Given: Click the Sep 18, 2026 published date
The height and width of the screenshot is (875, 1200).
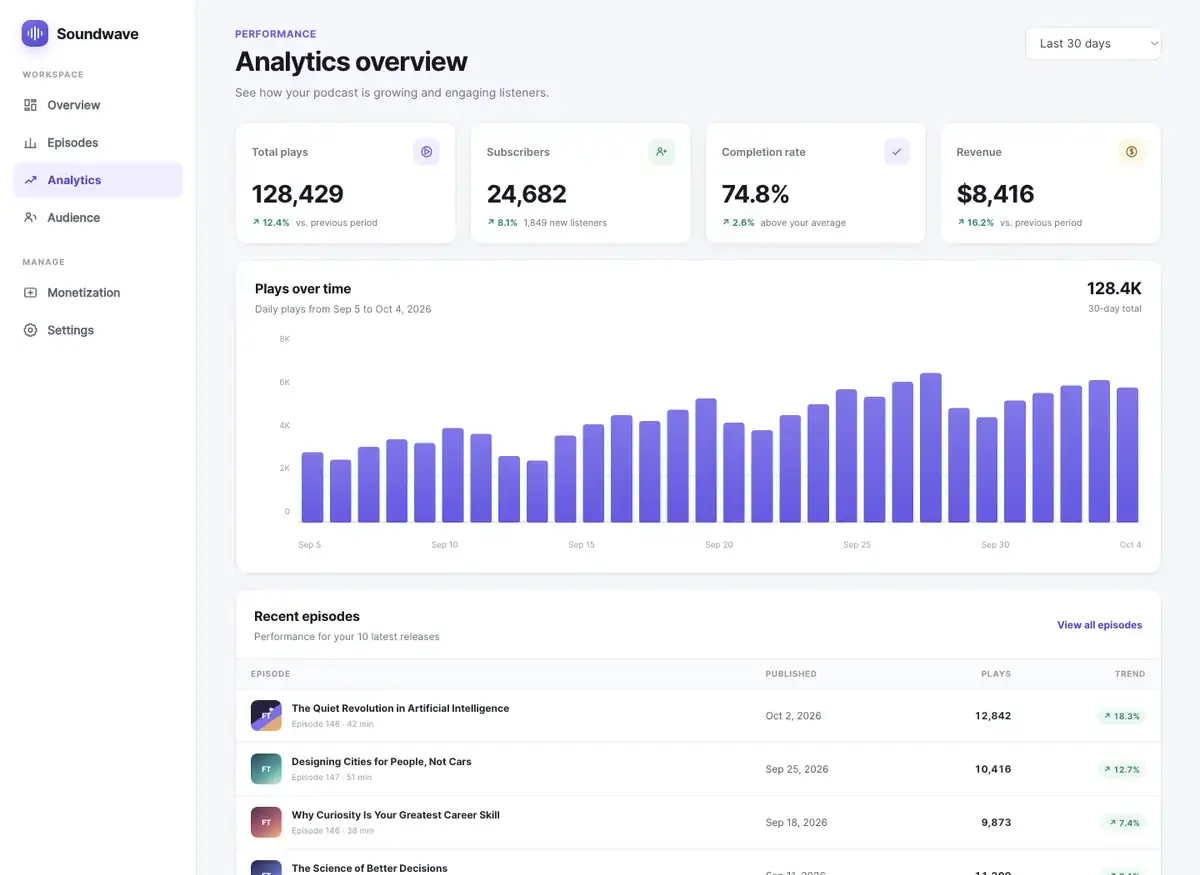Looking at the screenshot, I should coord(797,823).
